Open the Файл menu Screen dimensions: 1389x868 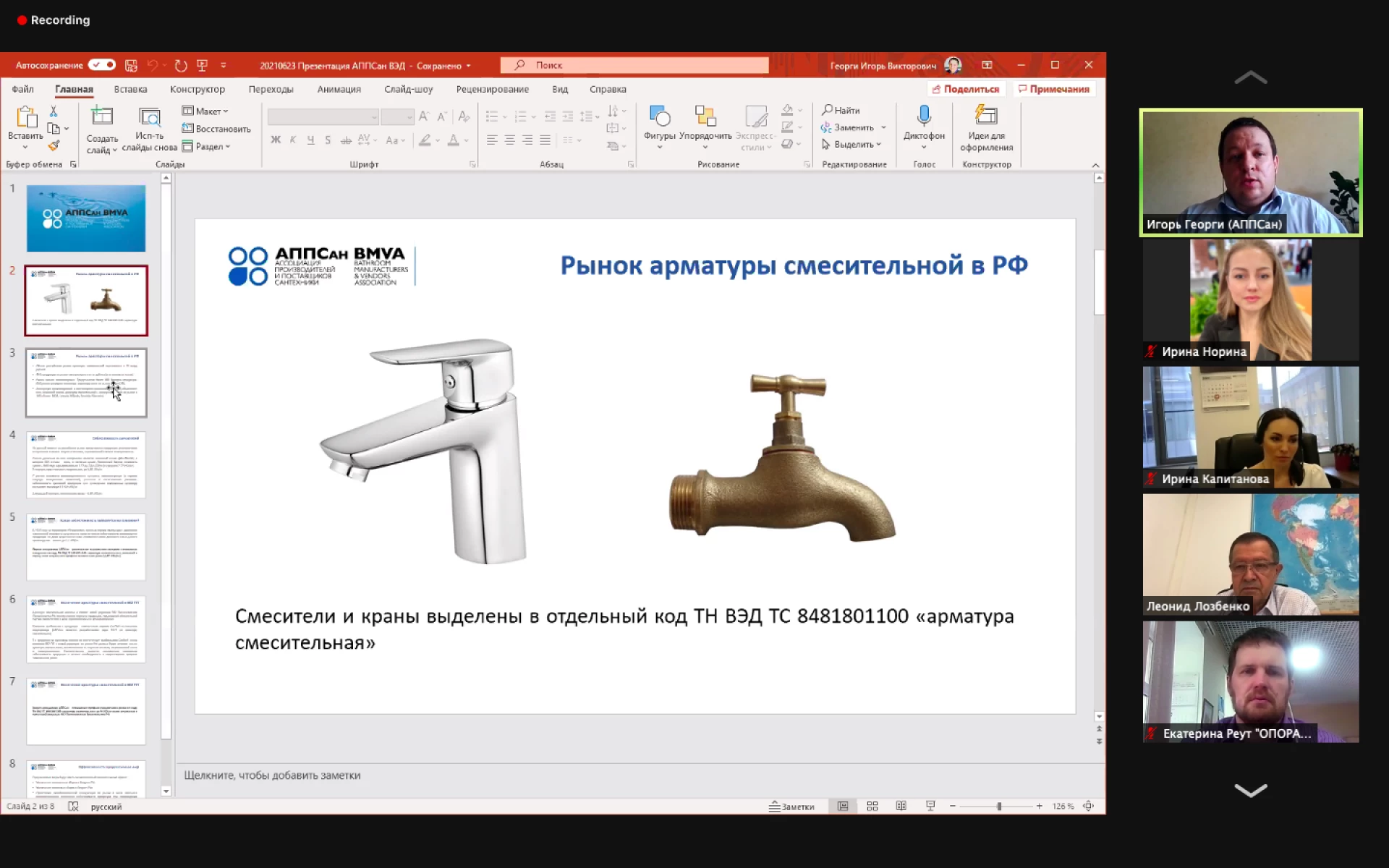(x=22, y=89)
